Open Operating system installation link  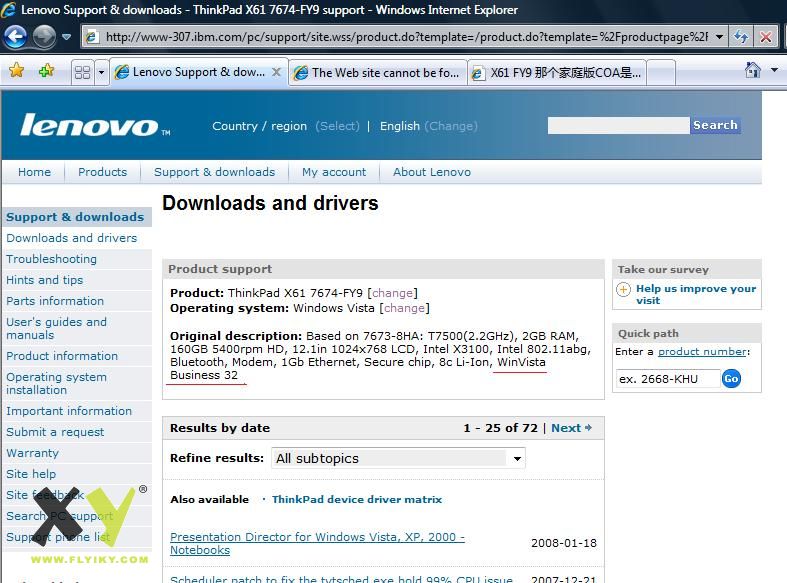(56, 383)
